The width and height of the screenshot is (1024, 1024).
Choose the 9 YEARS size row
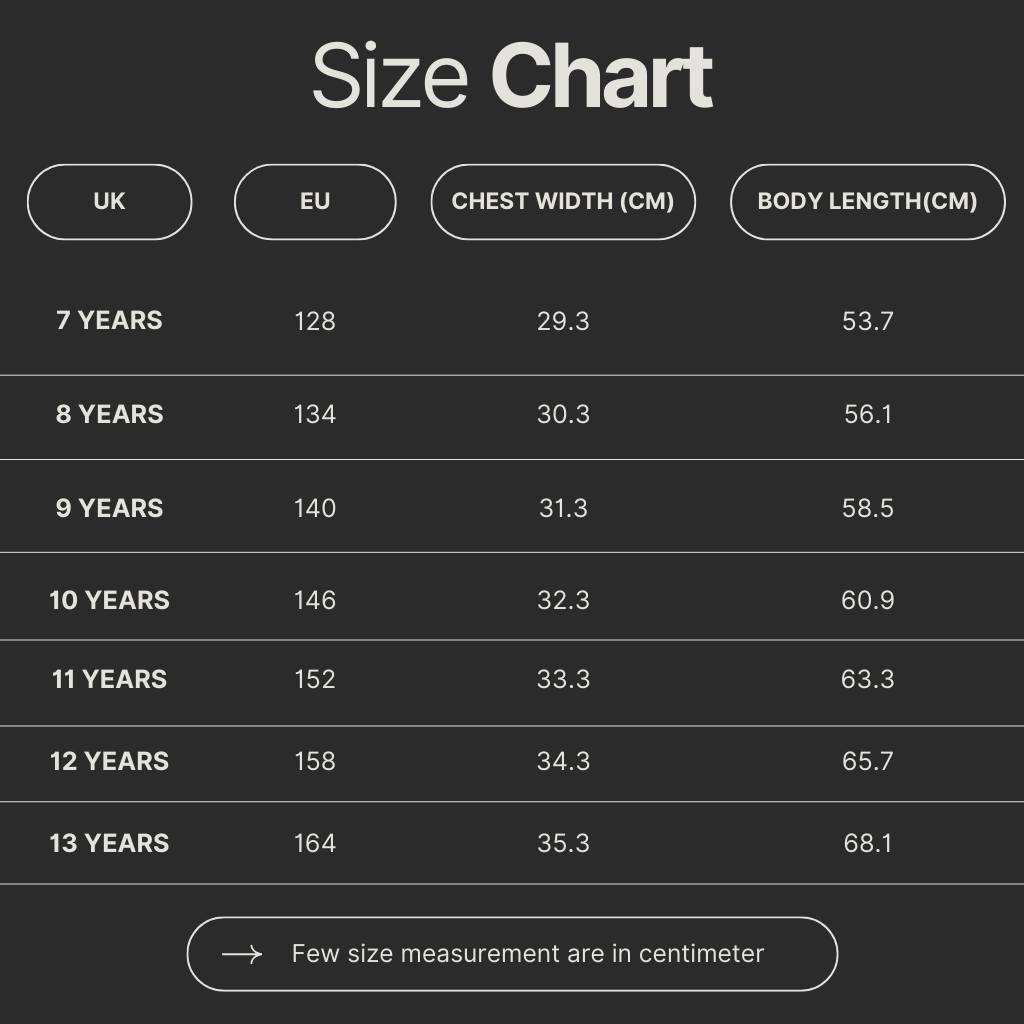(109, 508)
